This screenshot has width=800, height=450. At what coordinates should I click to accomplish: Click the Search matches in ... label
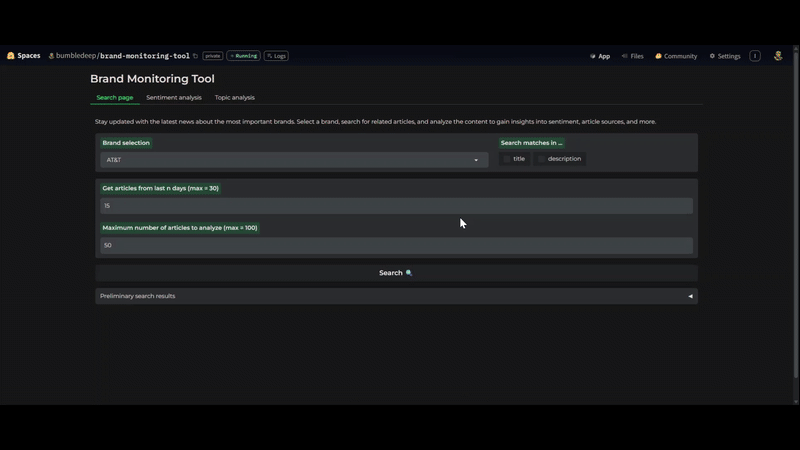pyautogui.click(x=531, y=143)
